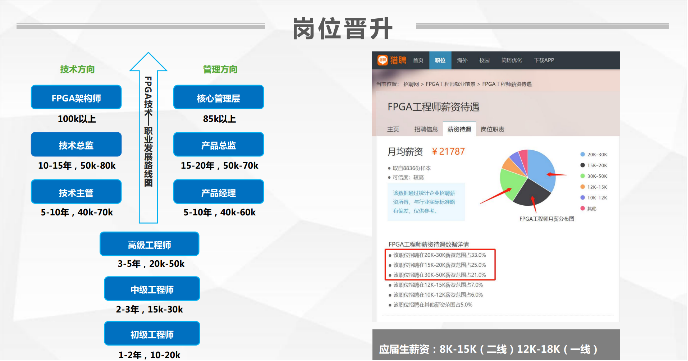Click the light blue salary note box
688x361 pixels.
tap(426, 202)
